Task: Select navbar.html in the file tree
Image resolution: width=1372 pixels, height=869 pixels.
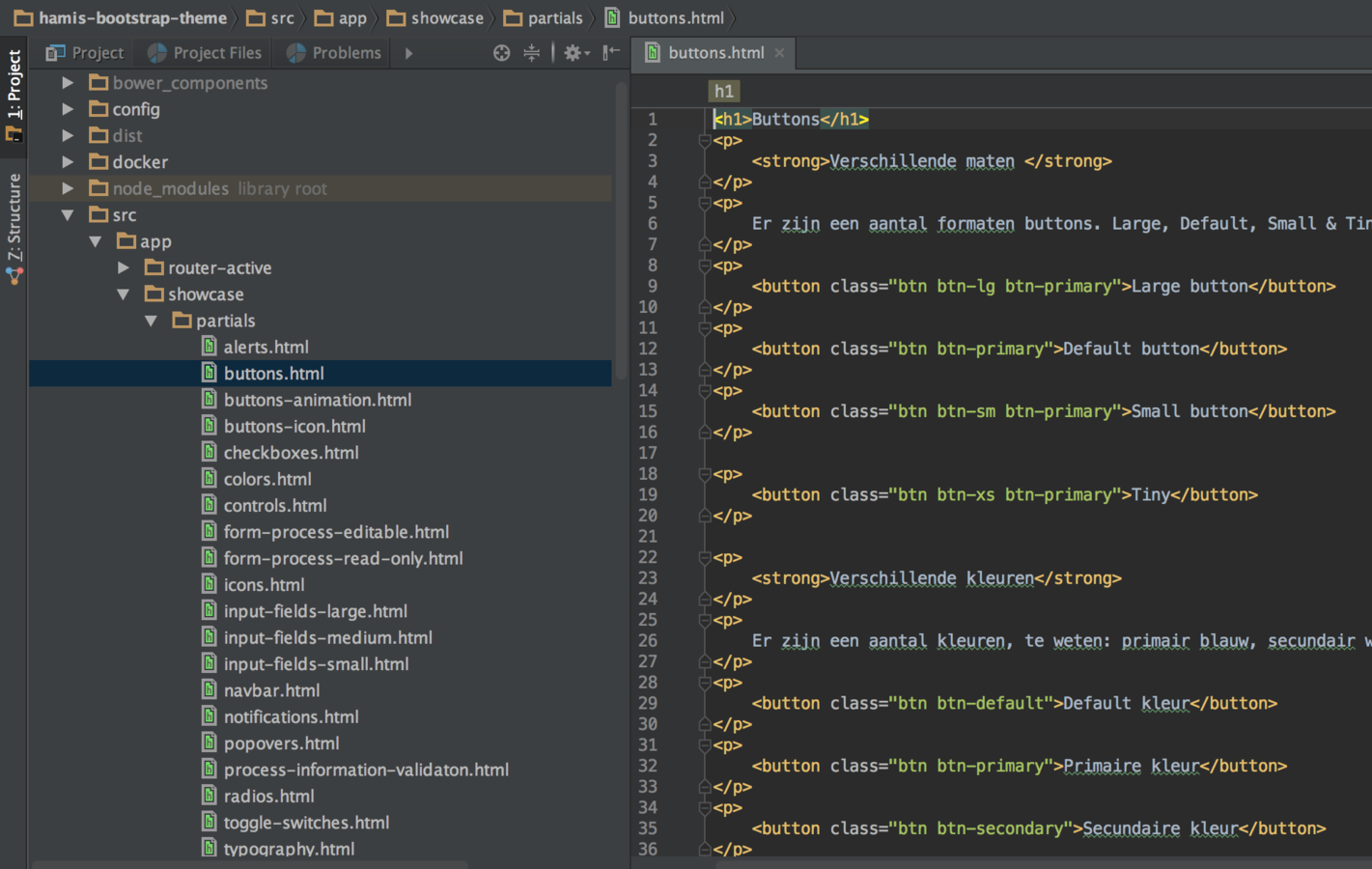Action: tap(271, 690)
